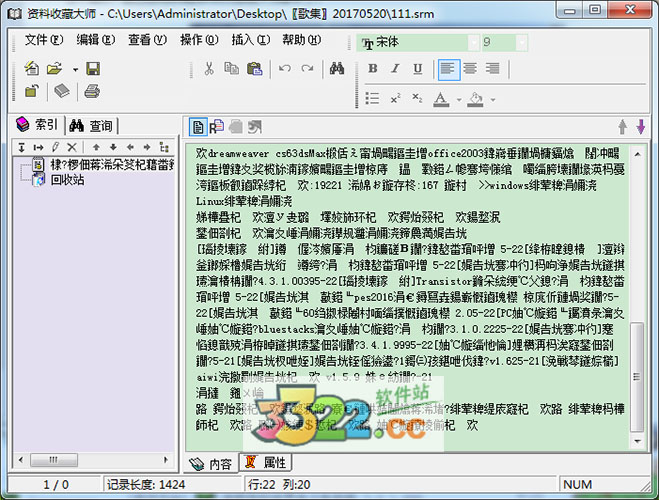This screenshot has width=659, height=500.
Task: Click the move node up arrow
Action: [x=96, y=147]
